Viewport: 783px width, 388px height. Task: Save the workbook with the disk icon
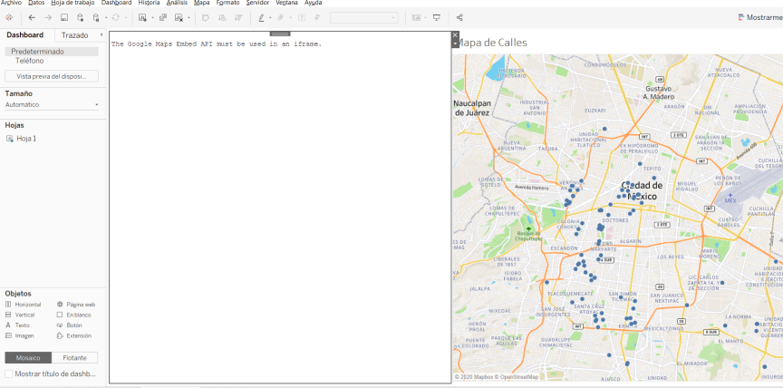pyautogui.click(x=64, y=17)
